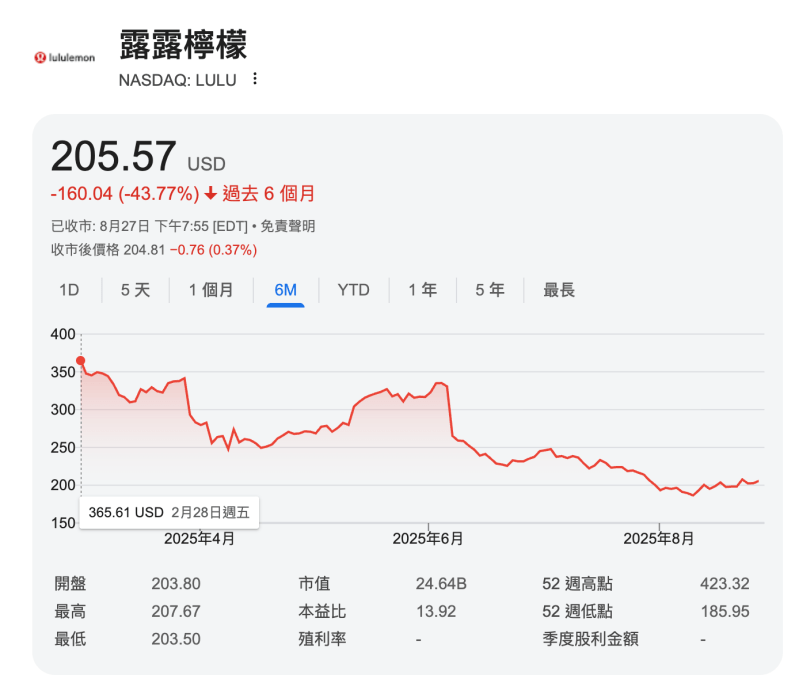
Task: Show the 1 年 price chart
Action: [422, 290]
